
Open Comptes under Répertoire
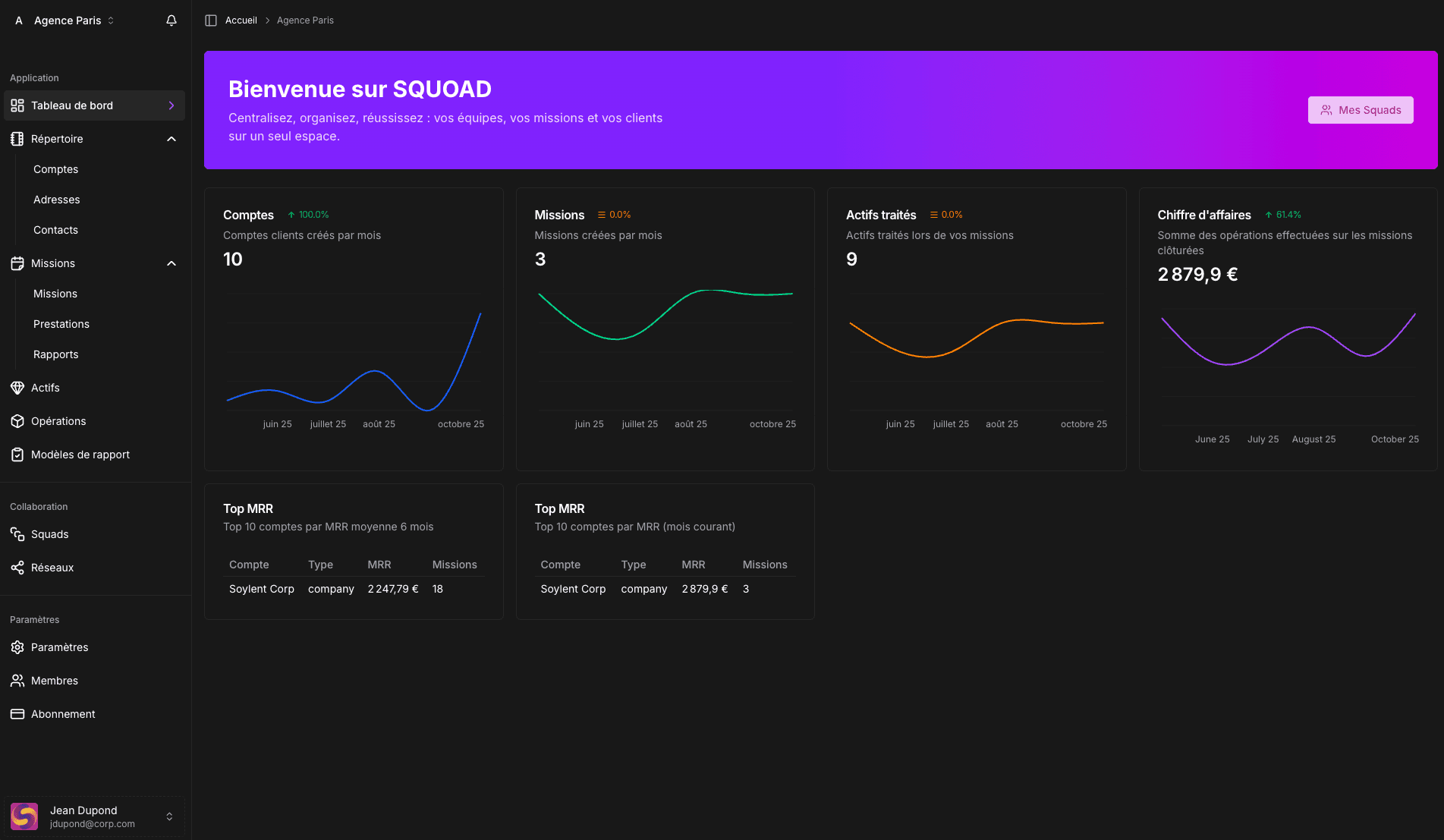[56, 169]
